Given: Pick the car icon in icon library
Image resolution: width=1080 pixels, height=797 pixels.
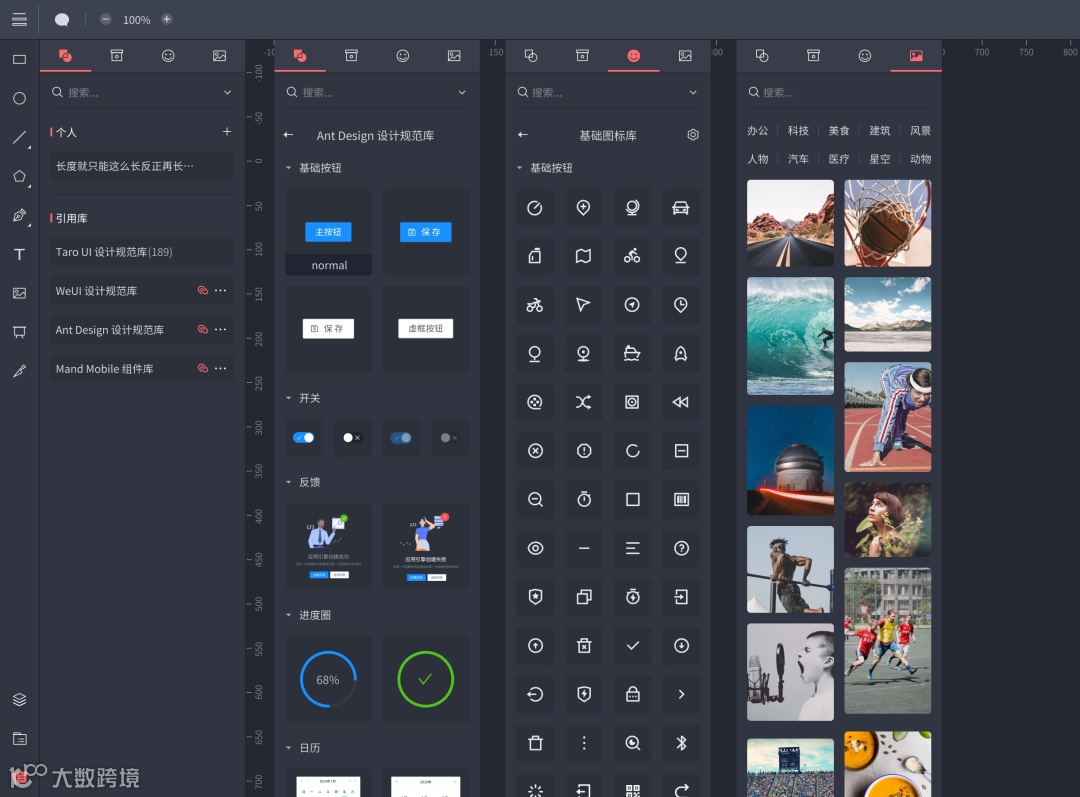Looking at the screenshot, I should tap(681, 207).
